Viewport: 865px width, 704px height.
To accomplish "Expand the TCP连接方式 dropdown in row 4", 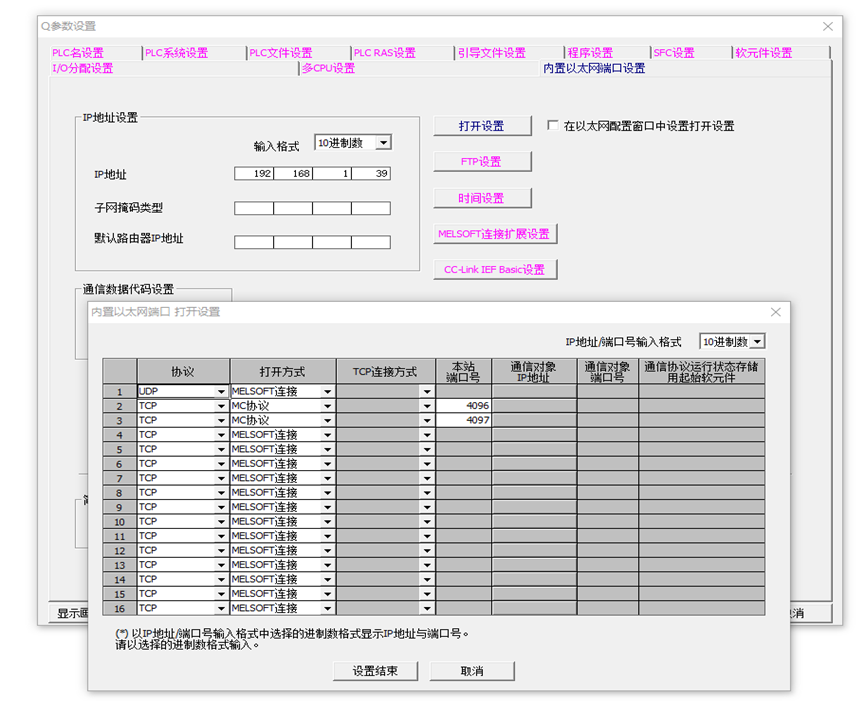I will pyautogui.click(x=427, y=434).
